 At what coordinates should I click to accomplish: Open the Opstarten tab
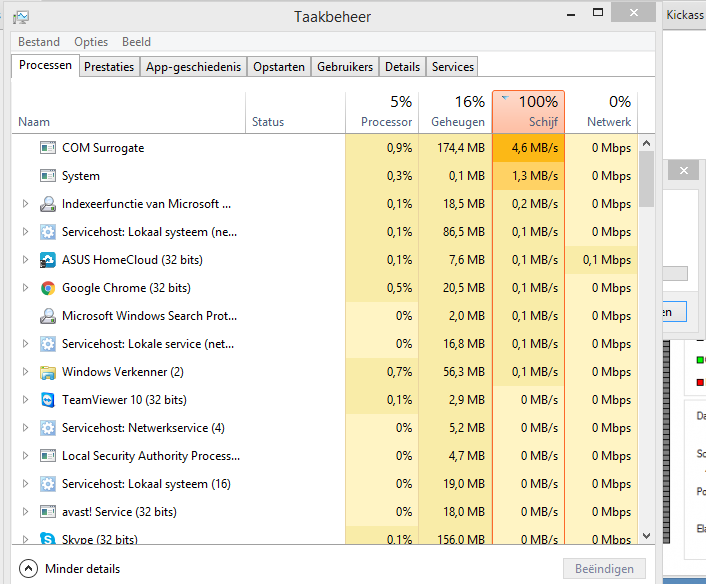(279, 67)
